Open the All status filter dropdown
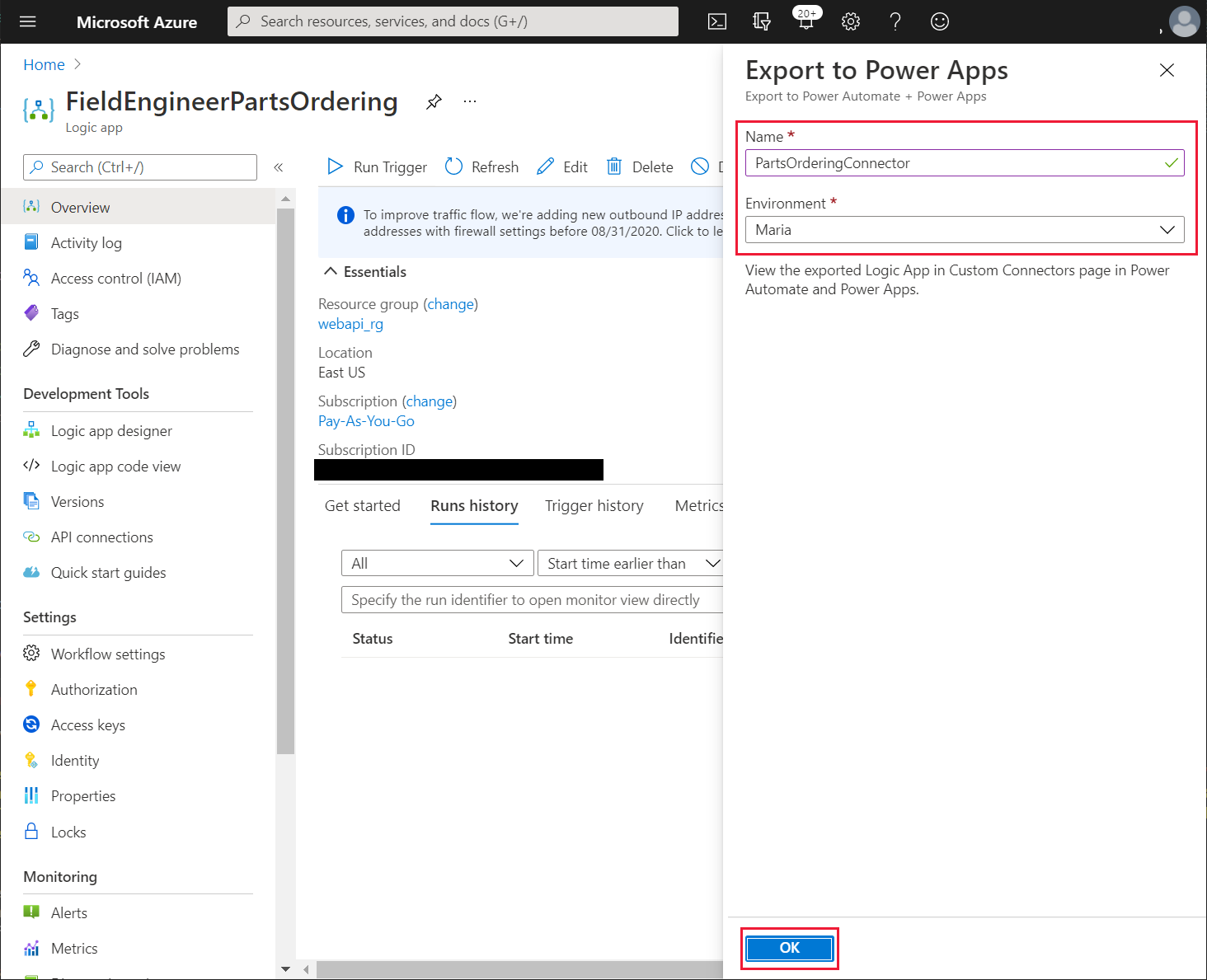Viewport: 1207px width, 980px height. click(437, 563)
